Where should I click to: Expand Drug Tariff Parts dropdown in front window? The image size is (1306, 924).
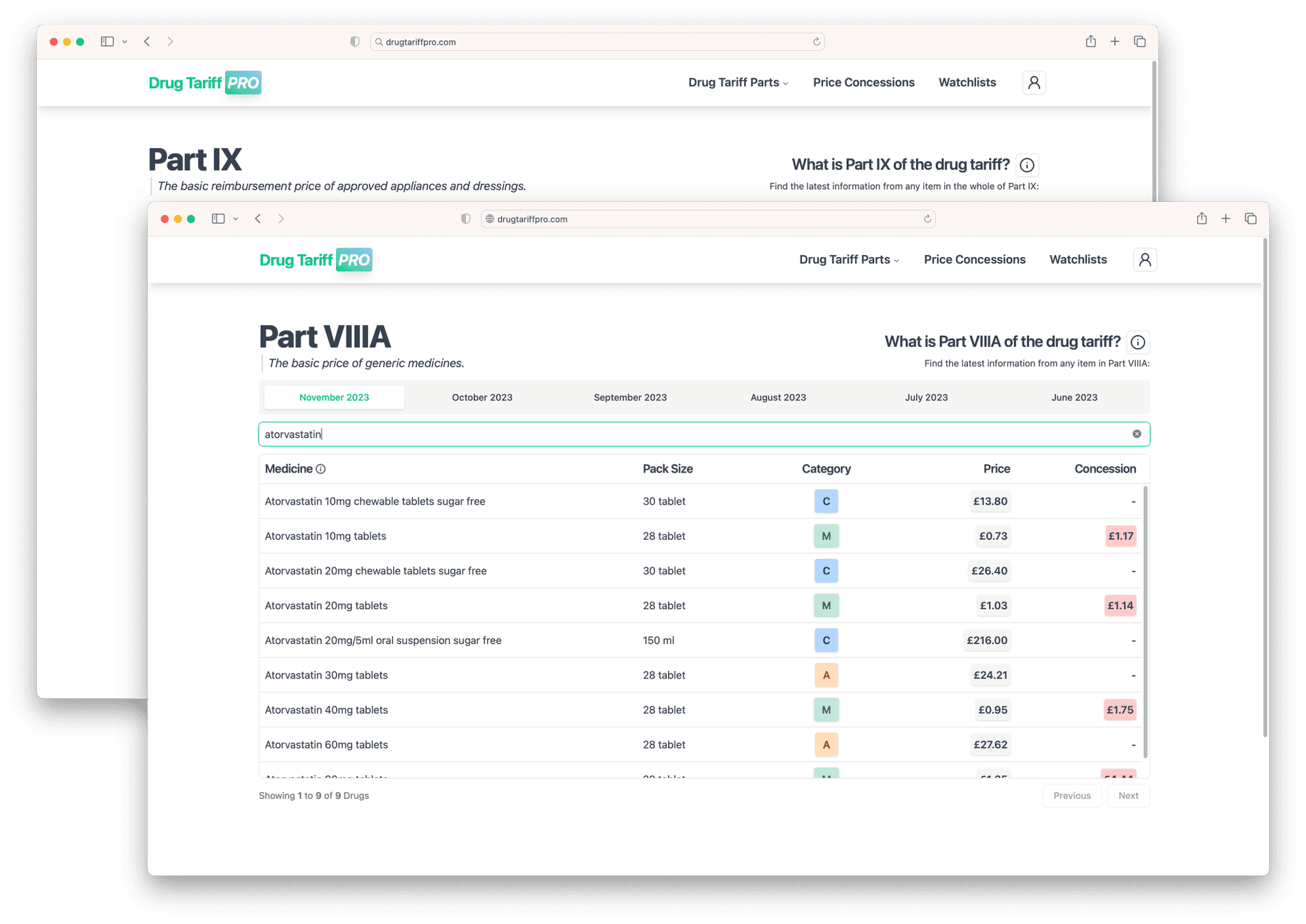849,260
